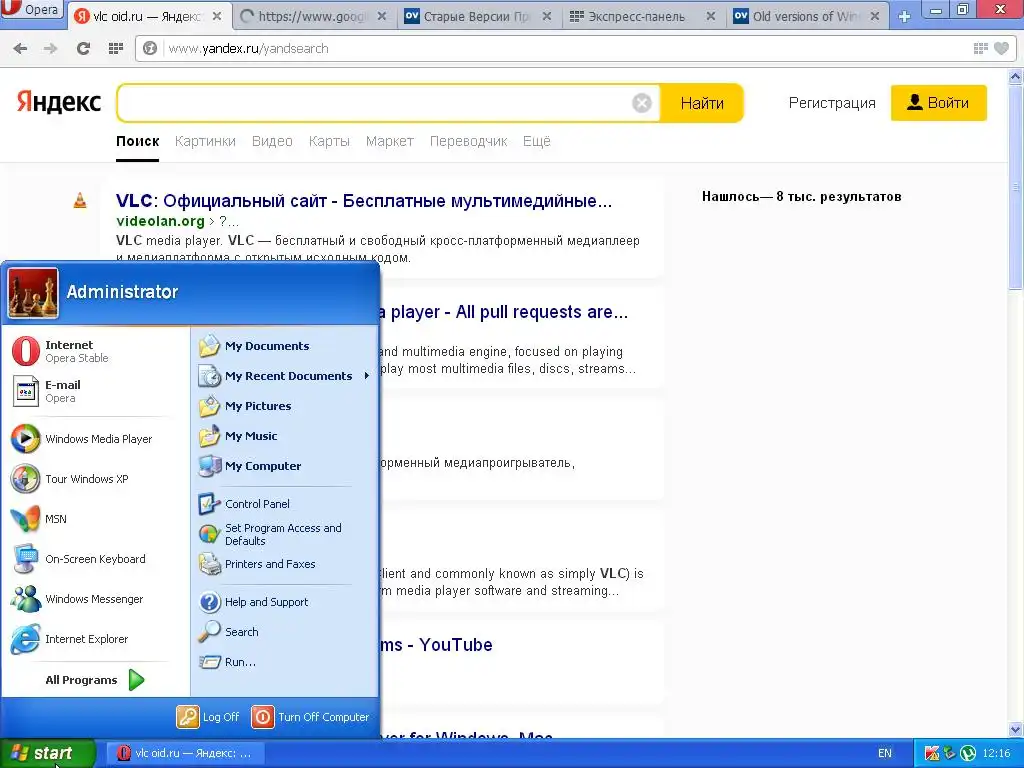1024x768 pixels.
Task: Click the Войти login button
Action: [x=938, y=103]
